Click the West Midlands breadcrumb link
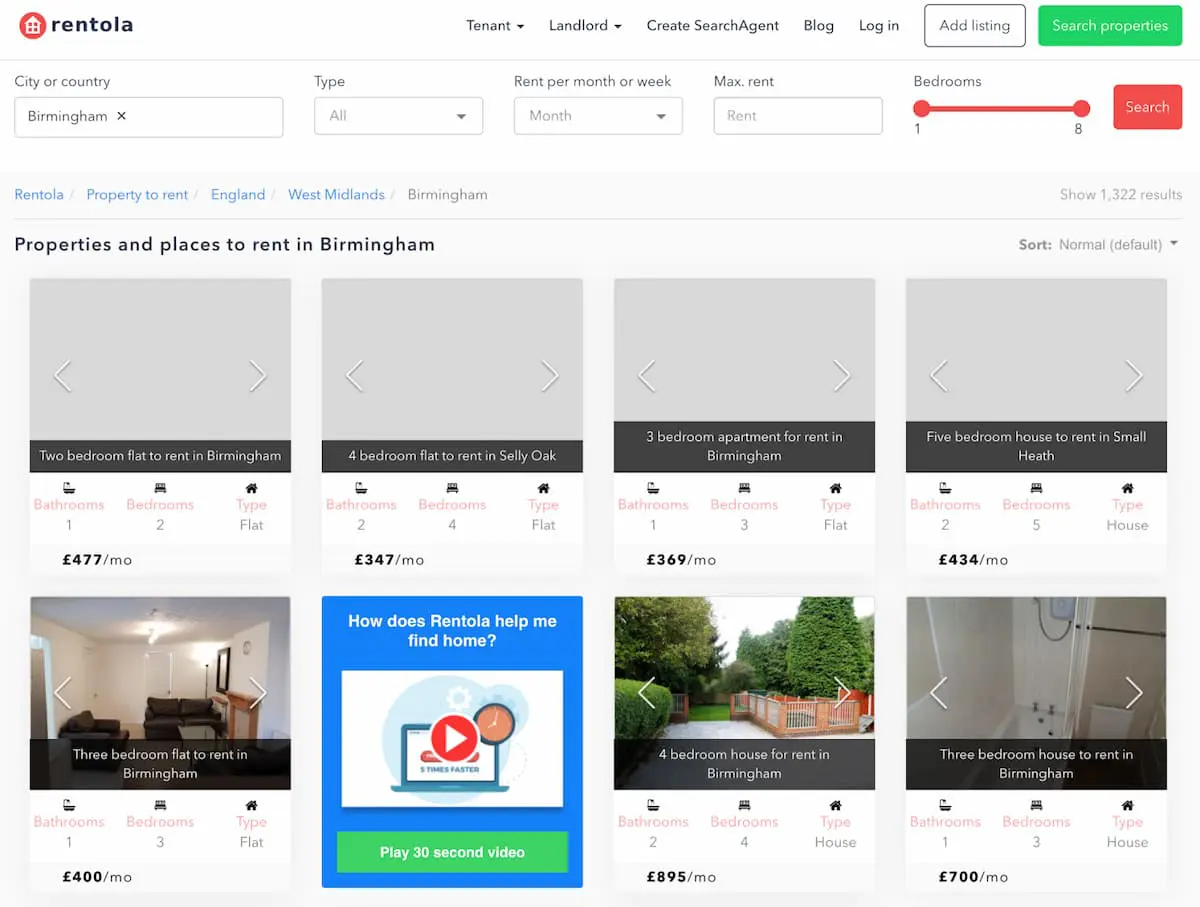This screenshot has width=1200, height=907. click(x=336, y=195)
